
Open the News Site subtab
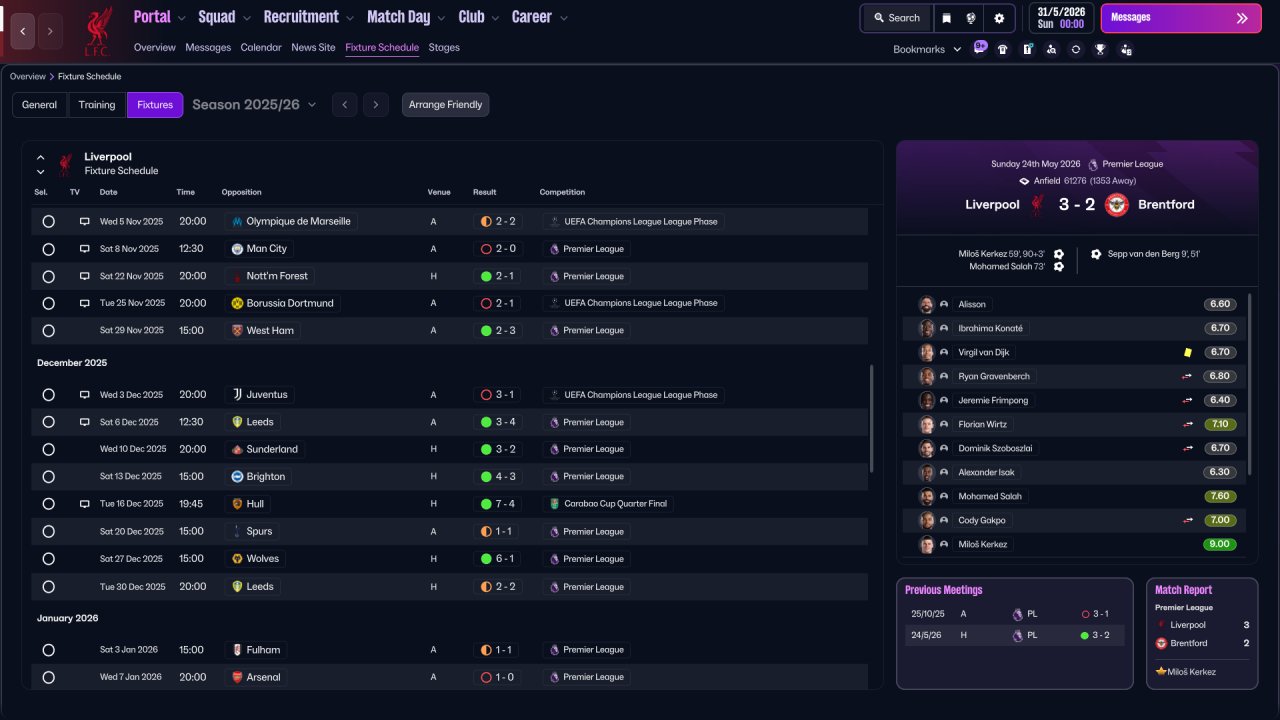pos(313,48)
